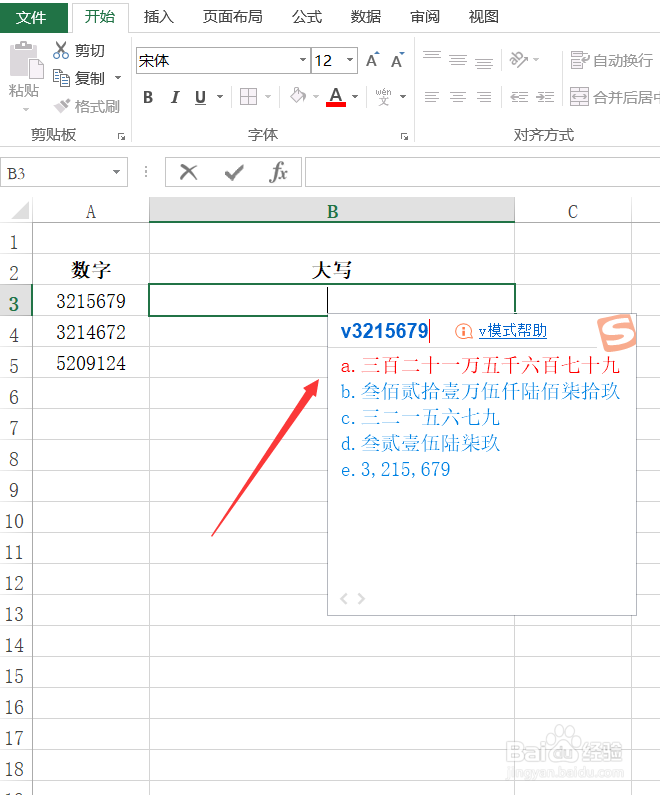Click the cell Borders icon

(x=248, y=96)
